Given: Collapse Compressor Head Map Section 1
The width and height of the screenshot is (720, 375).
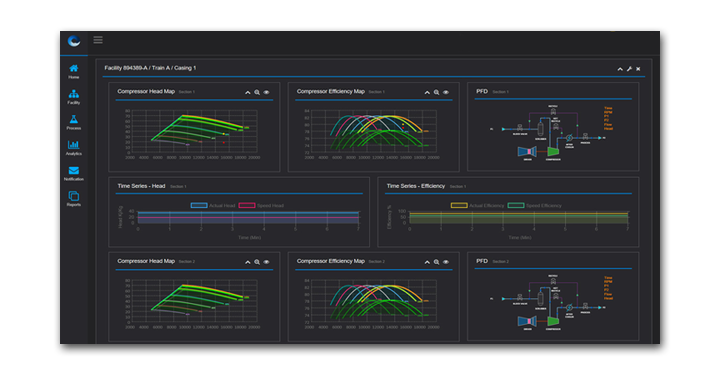Looking at the screenshot, I should (248, 92).
